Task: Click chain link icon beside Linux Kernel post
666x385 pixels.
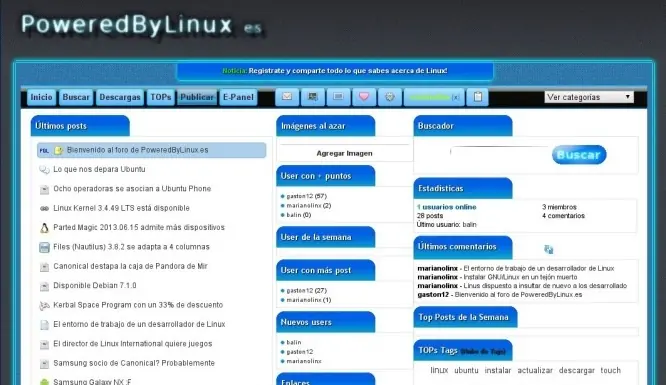Action: tap(44, 208)
